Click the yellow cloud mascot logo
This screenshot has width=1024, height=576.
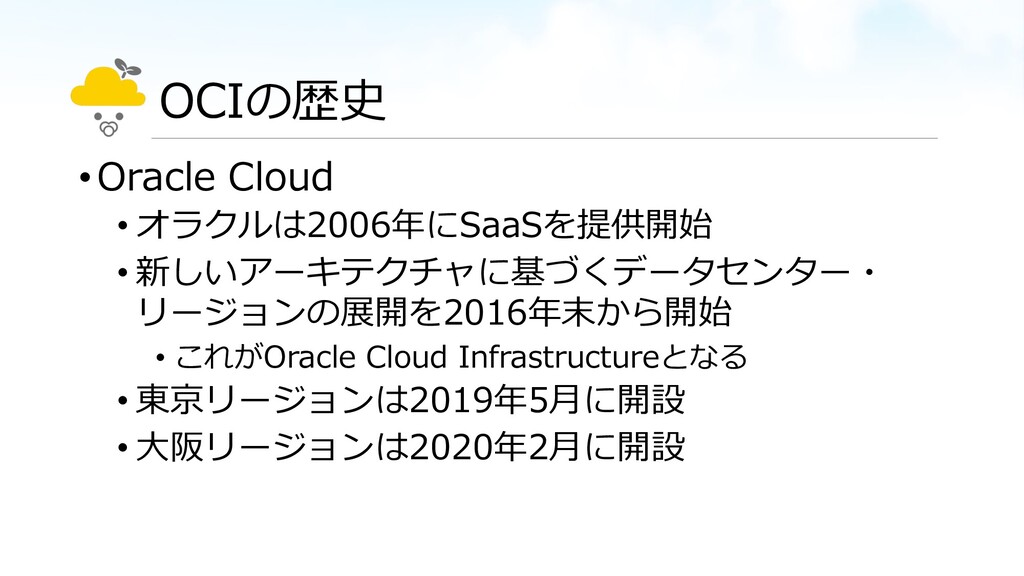[108, 98]
